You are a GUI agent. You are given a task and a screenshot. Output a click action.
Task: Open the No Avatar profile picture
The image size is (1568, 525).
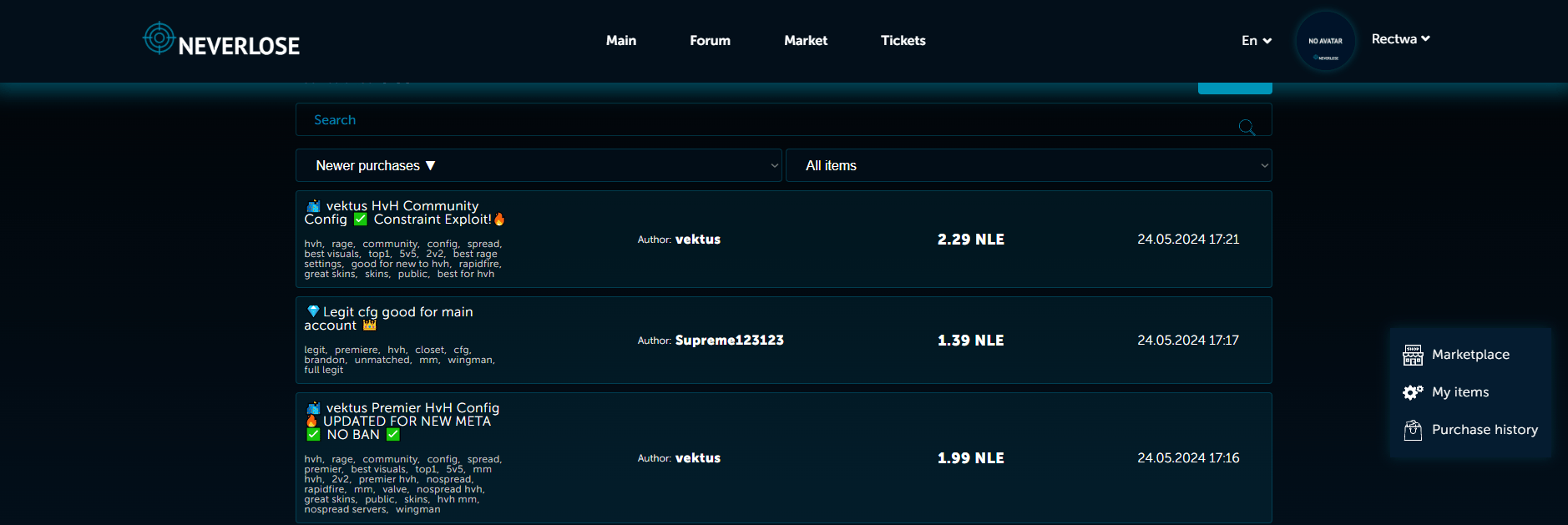click(1325, 41)
